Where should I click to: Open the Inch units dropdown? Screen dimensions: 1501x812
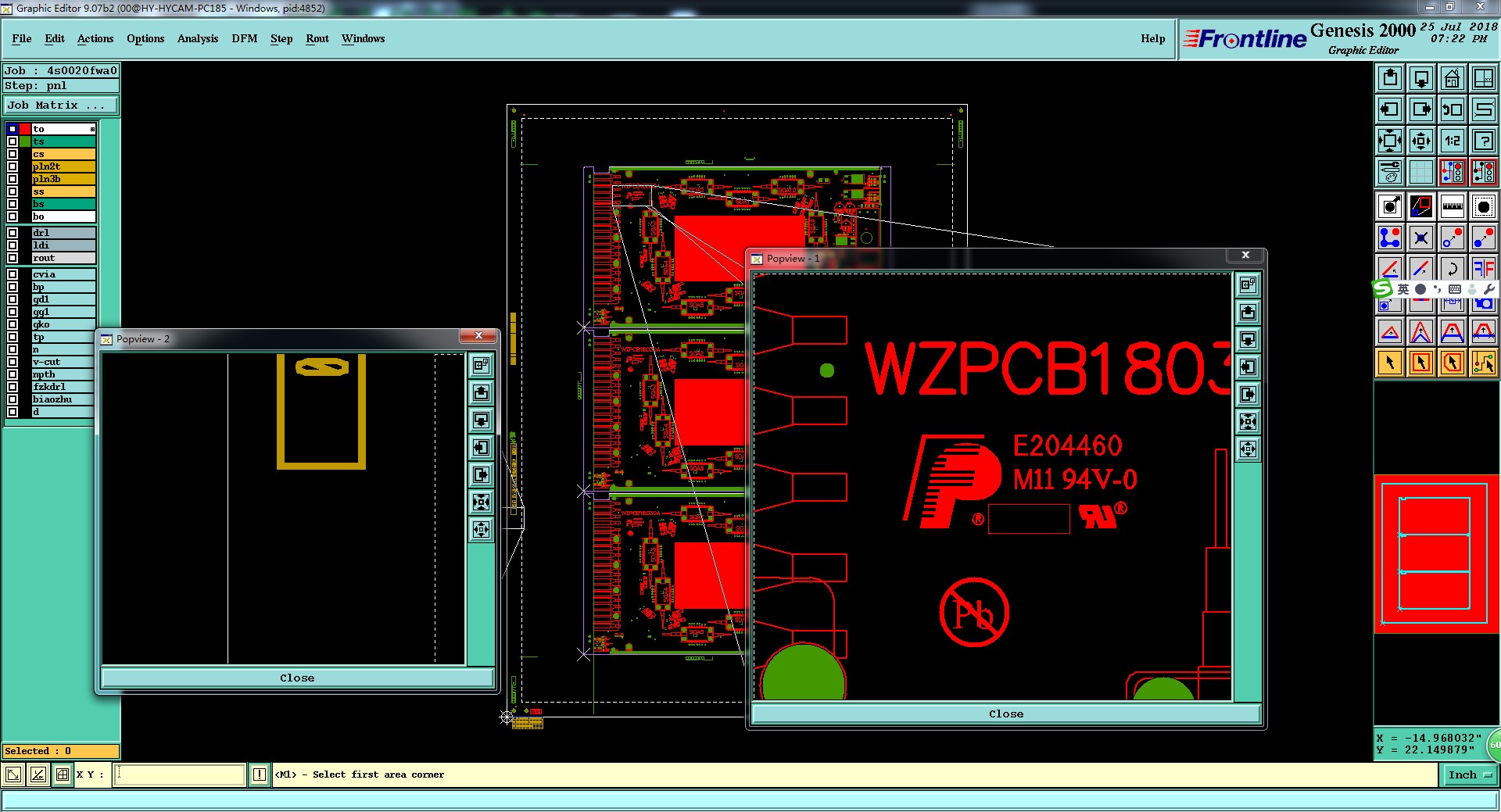coord(1470,774)
